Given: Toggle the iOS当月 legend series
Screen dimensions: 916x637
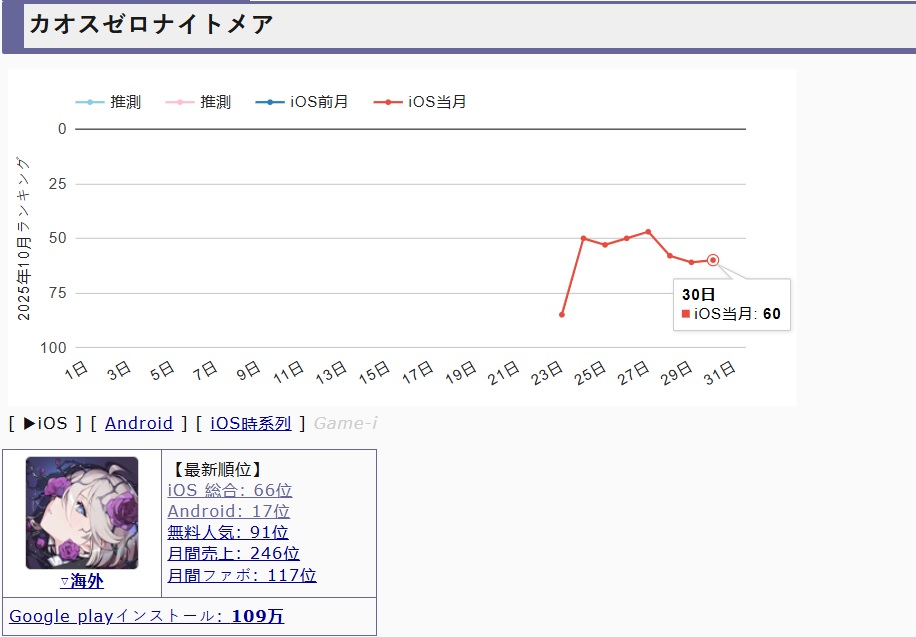Looking at the screenshot, I should (x=420, y=102).
